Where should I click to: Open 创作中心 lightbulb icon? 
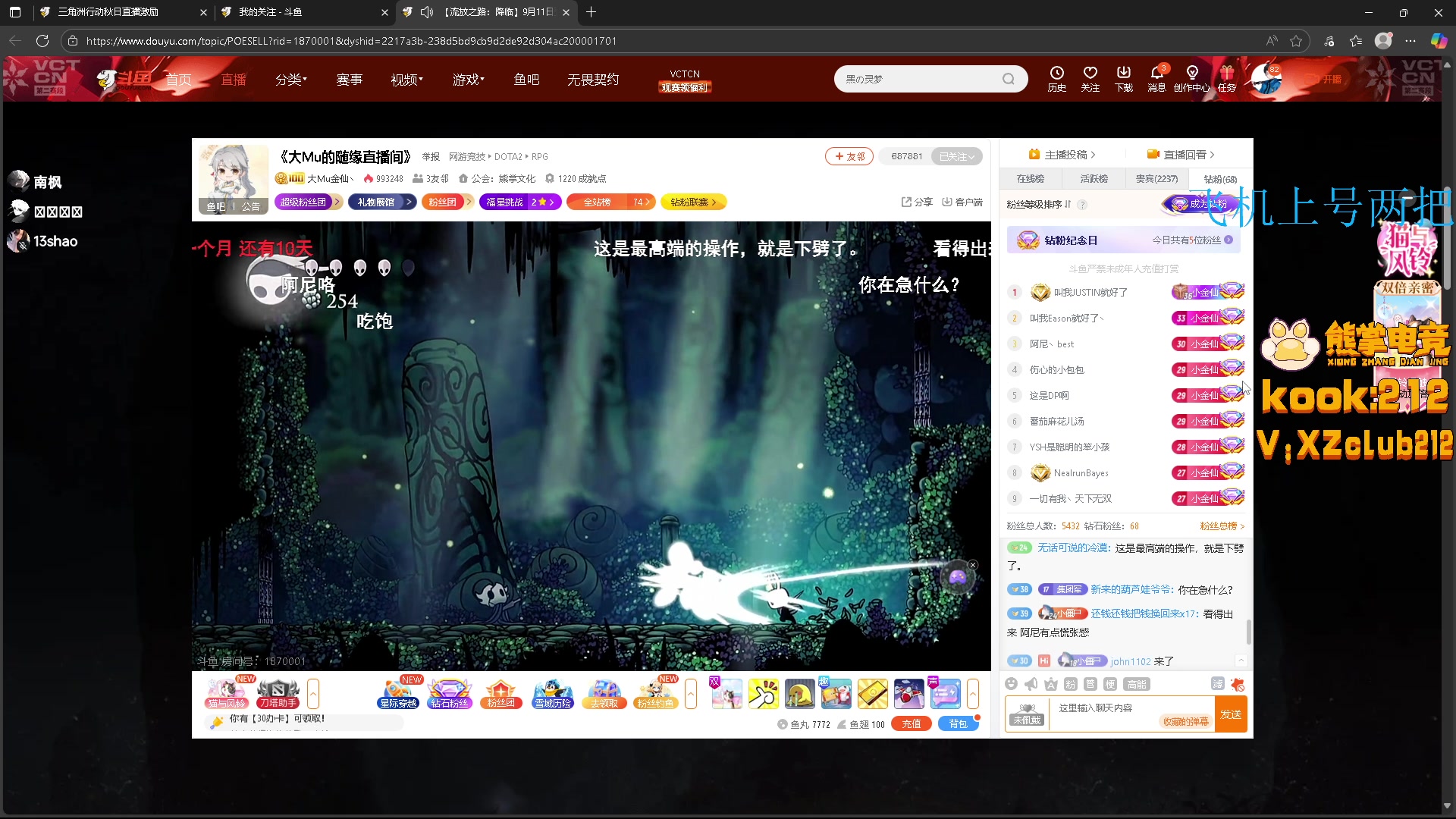click(x=1191, y=78)
